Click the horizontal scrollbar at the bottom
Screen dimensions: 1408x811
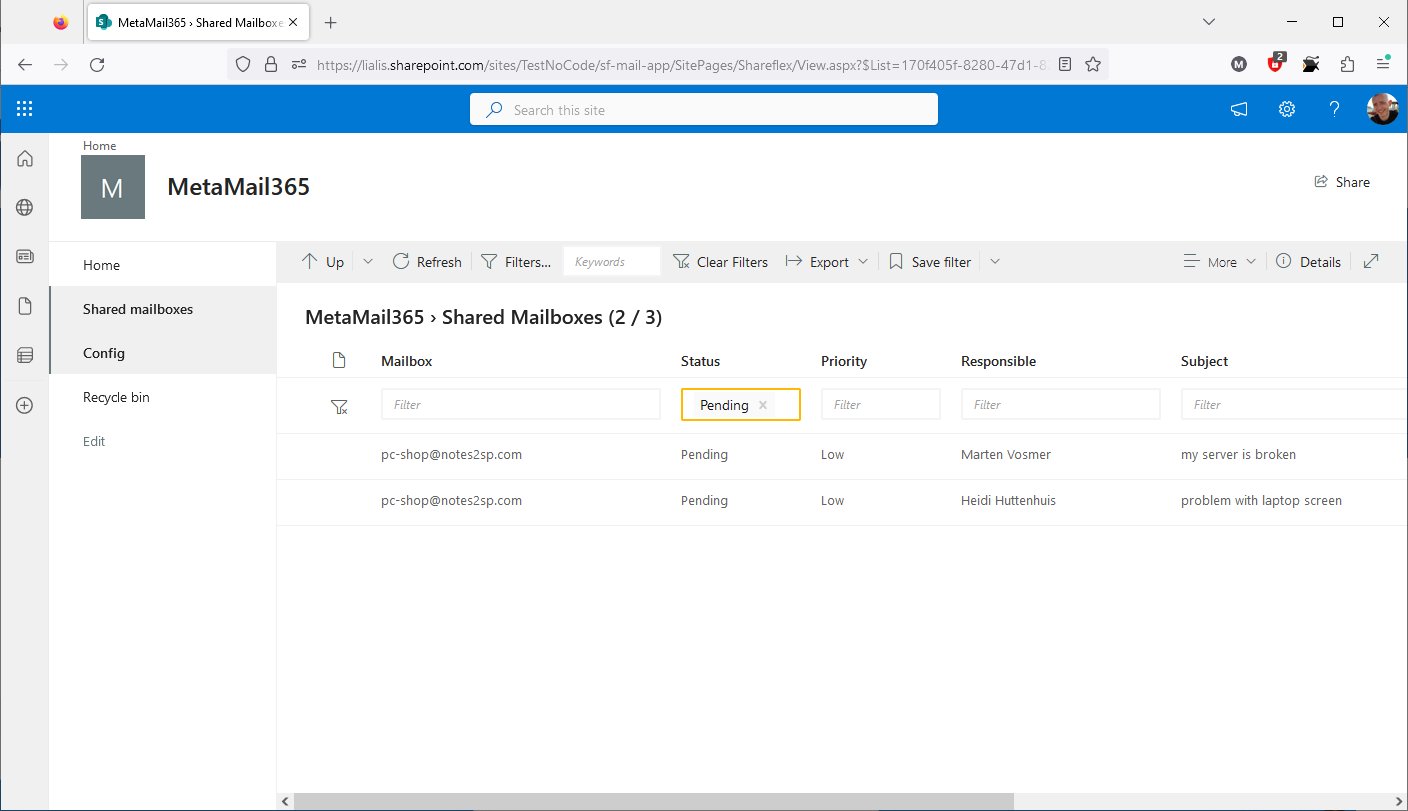point(653,801)
